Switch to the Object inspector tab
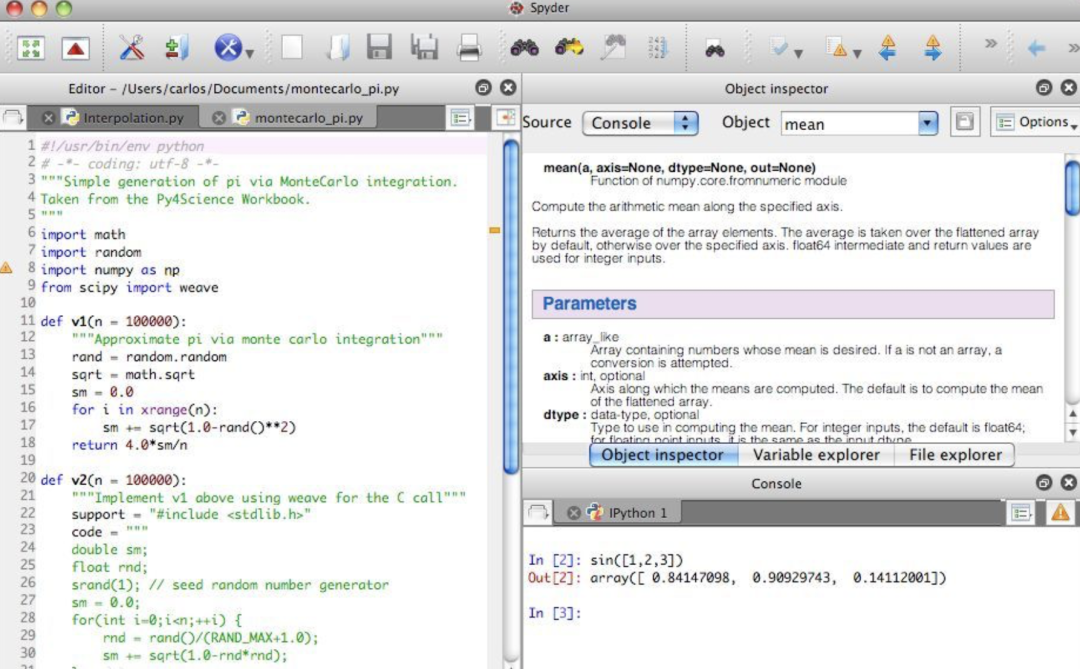 coord(663,455)
